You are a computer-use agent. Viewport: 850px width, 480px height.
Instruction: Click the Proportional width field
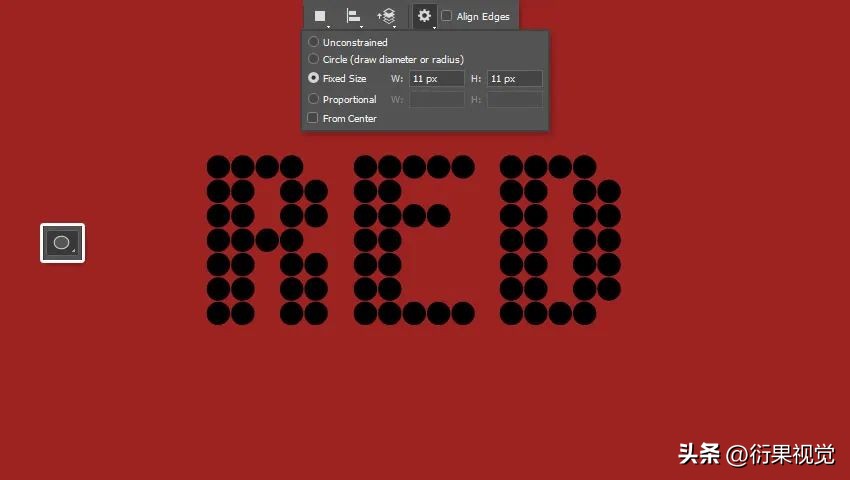coord(437,99)
